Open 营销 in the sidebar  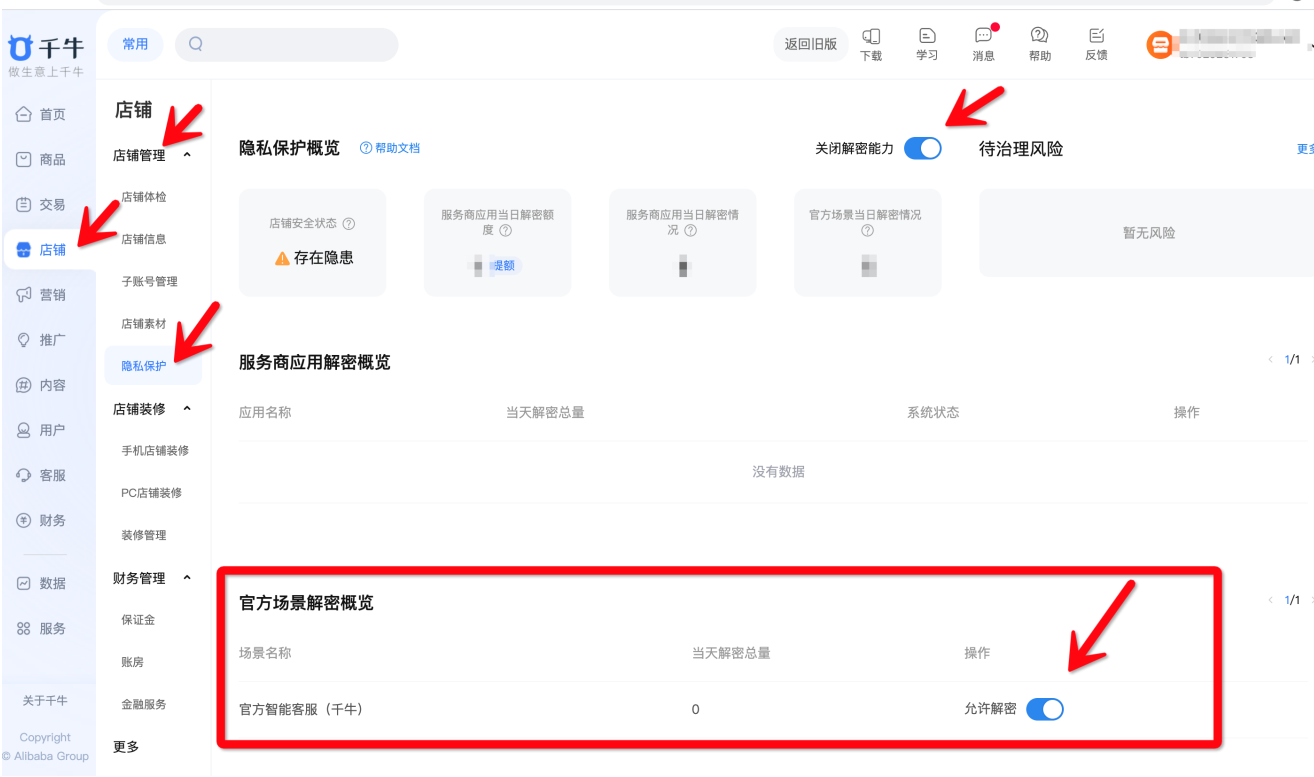click(x=41, y=295)
